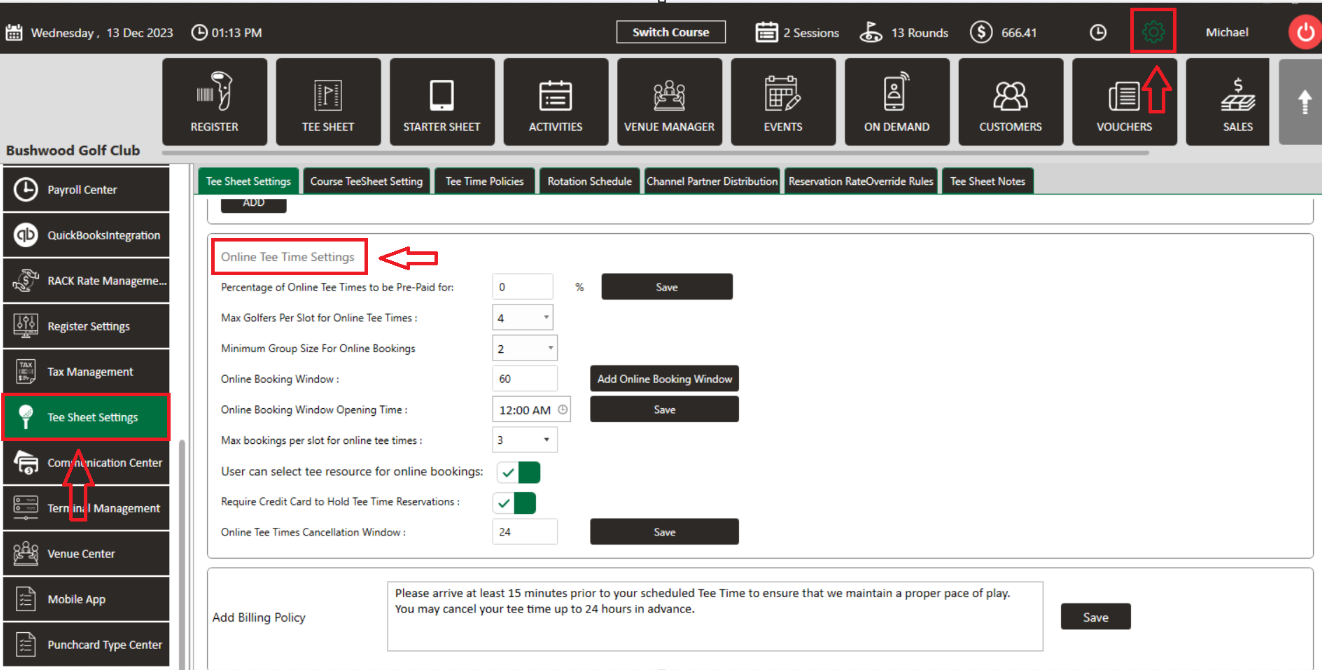1322x670 pixels.
Task: Click the red power logout button
Action: 1304,32
